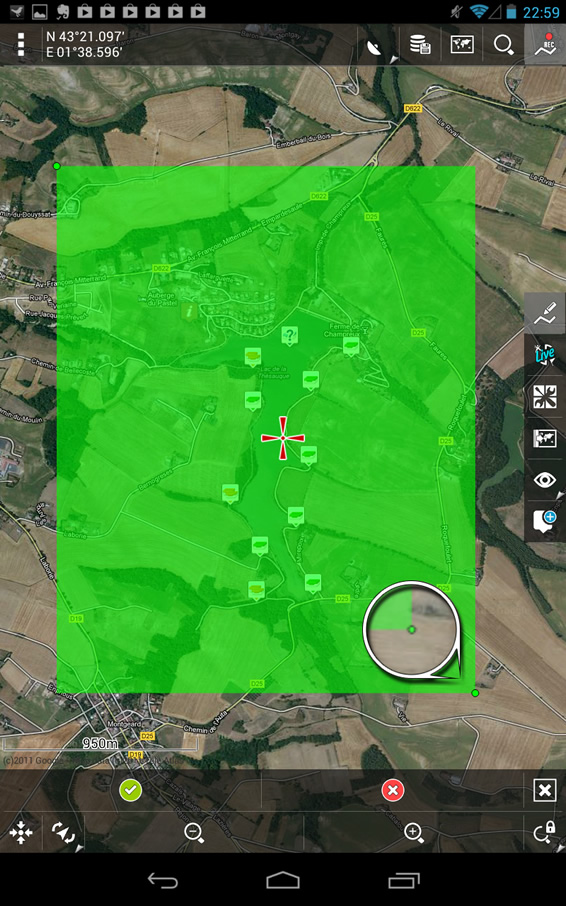Tap the Evernote elephant notification icon
The height and width of the screenshot is (906, 566).
click(63, 11)
